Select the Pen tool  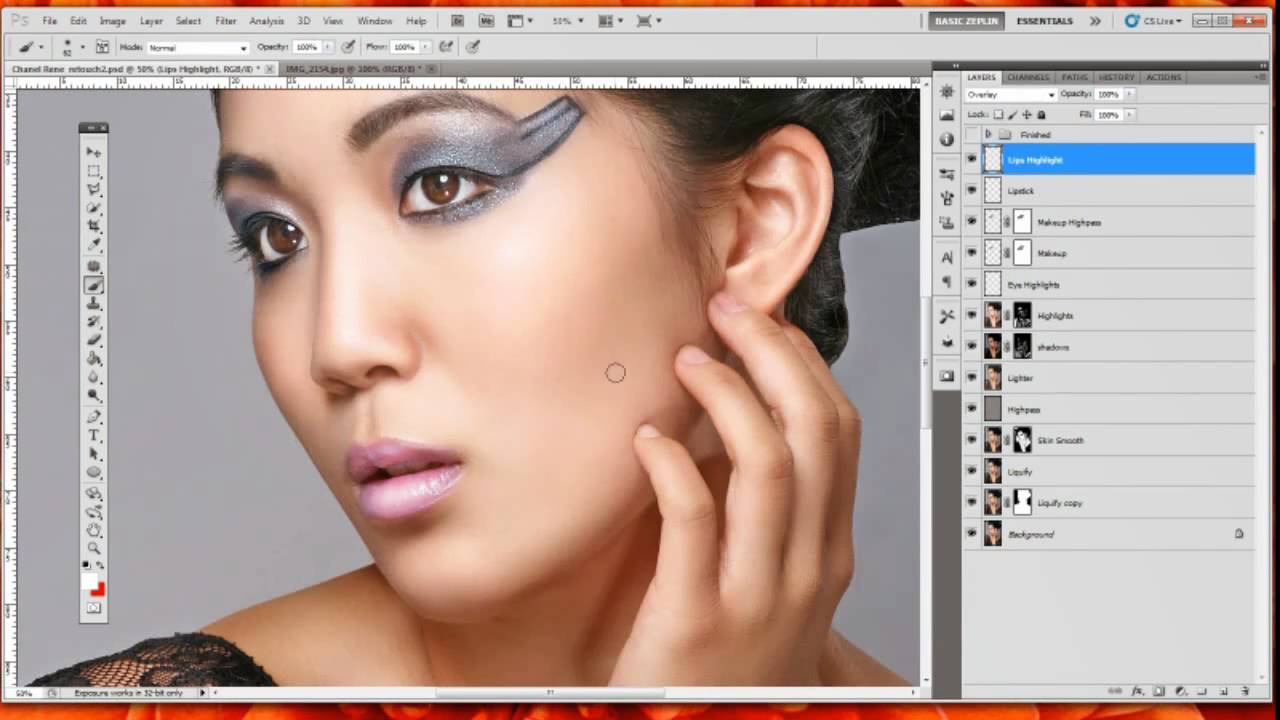click(94, 416)
